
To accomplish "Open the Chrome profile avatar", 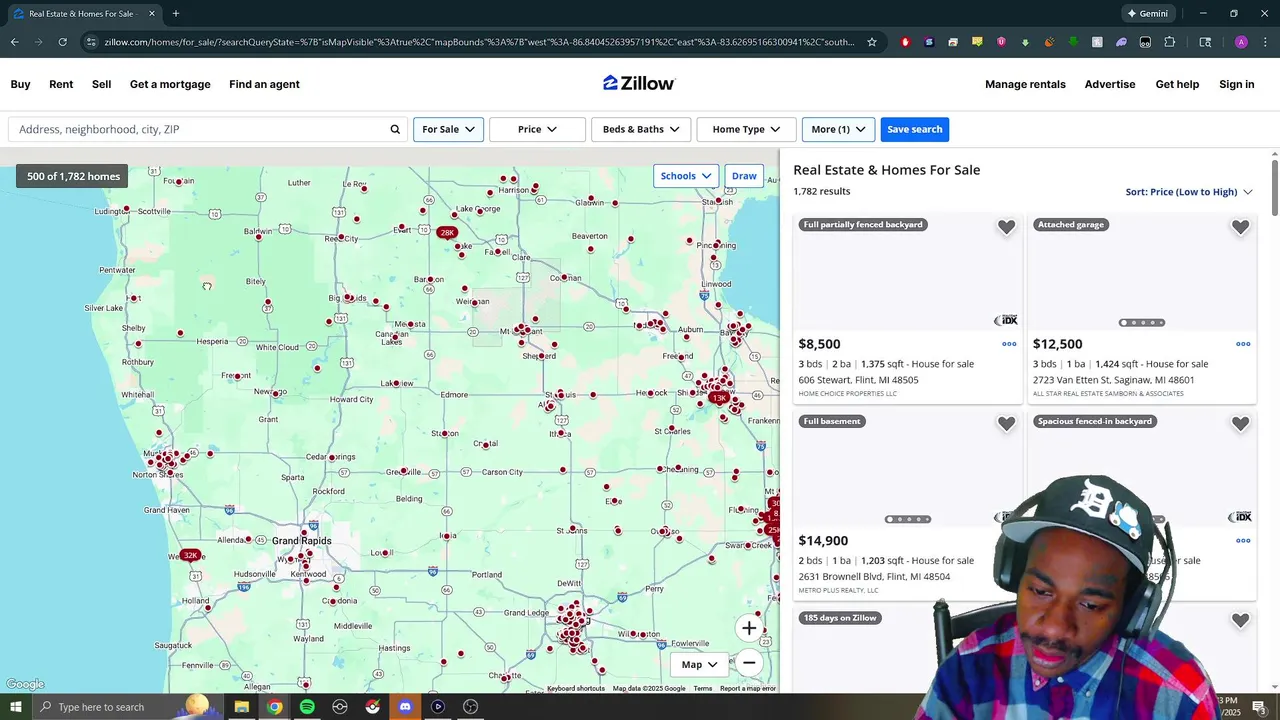I will (x=1241, y=42).
